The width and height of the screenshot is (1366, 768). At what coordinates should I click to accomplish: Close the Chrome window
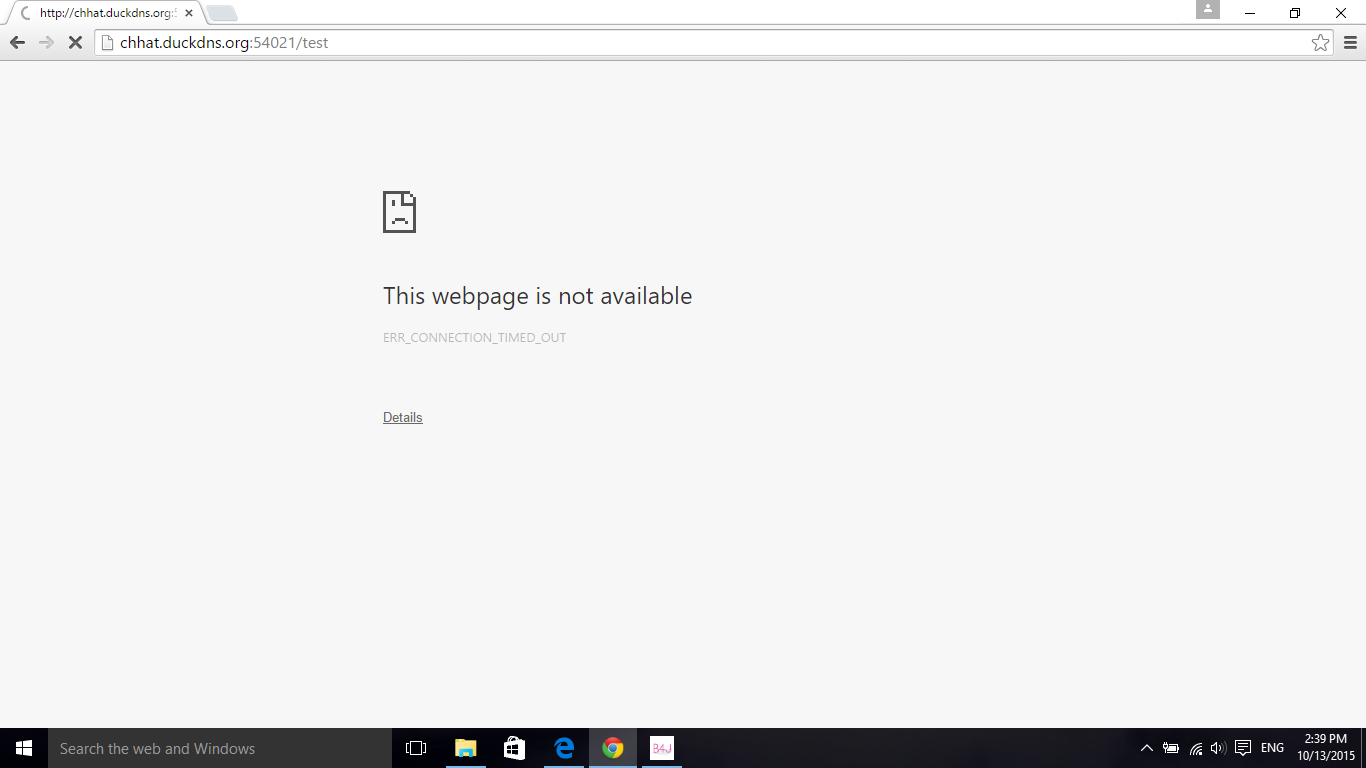[1341, 13]
